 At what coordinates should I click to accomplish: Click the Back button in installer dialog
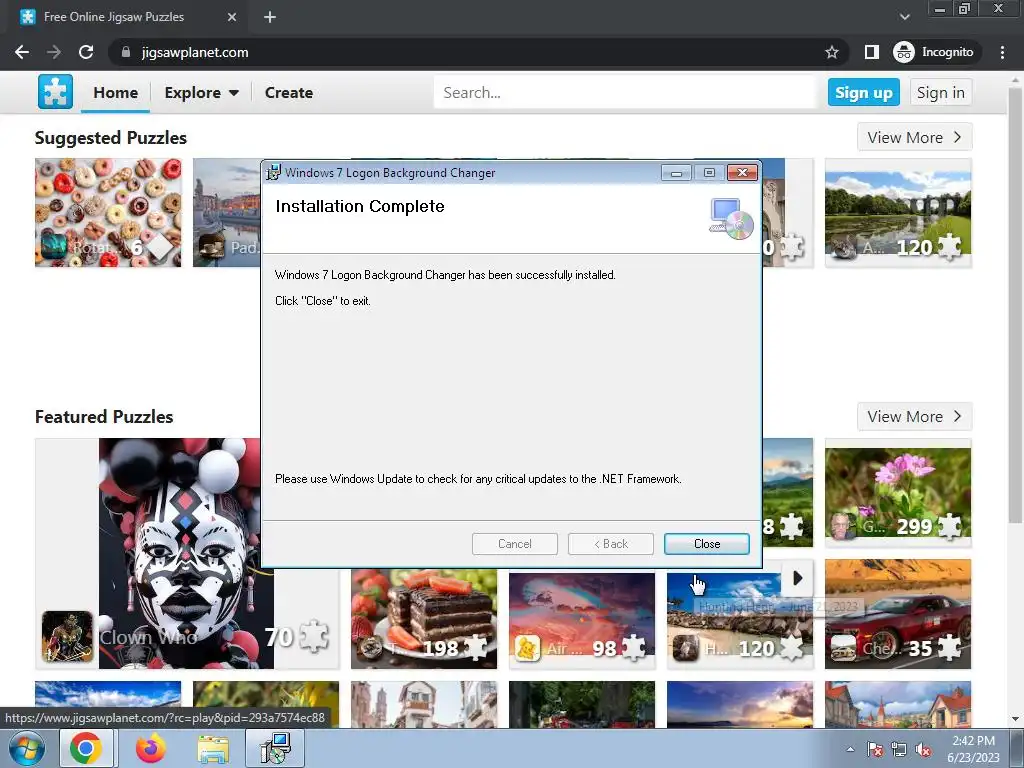pos(611,544)
